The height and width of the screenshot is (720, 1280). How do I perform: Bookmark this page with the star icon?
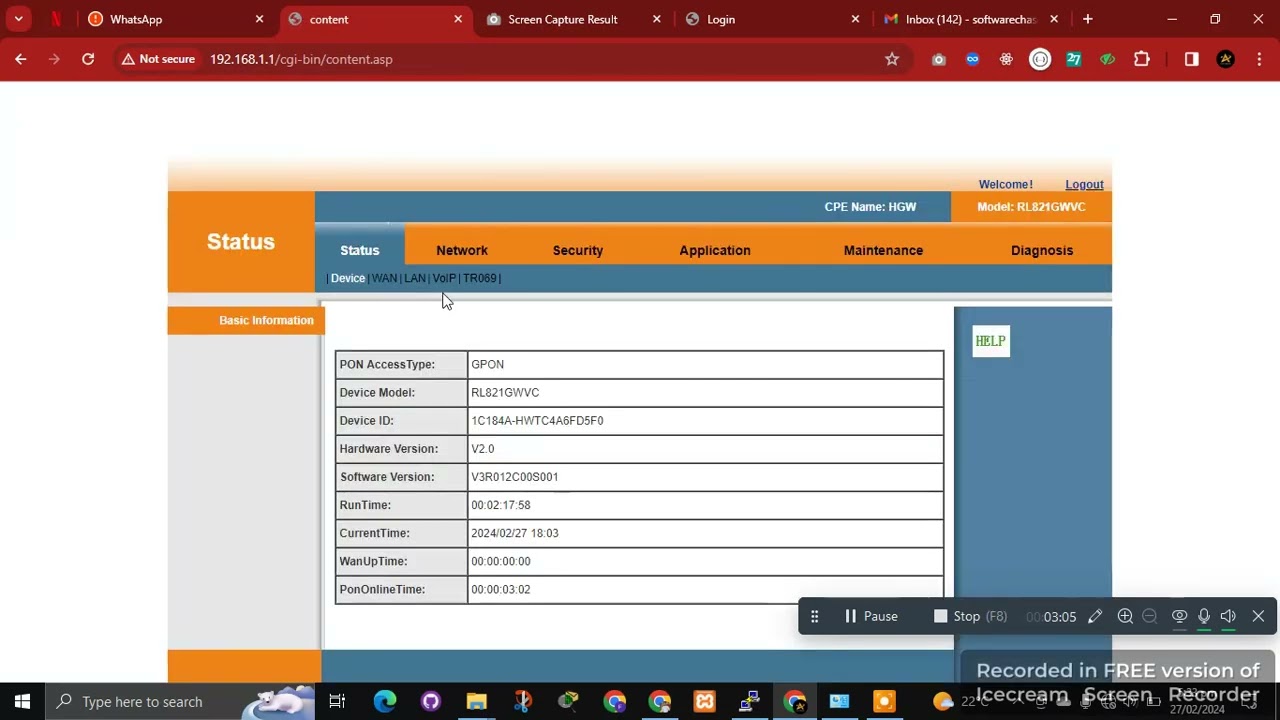tap(892, 59)
